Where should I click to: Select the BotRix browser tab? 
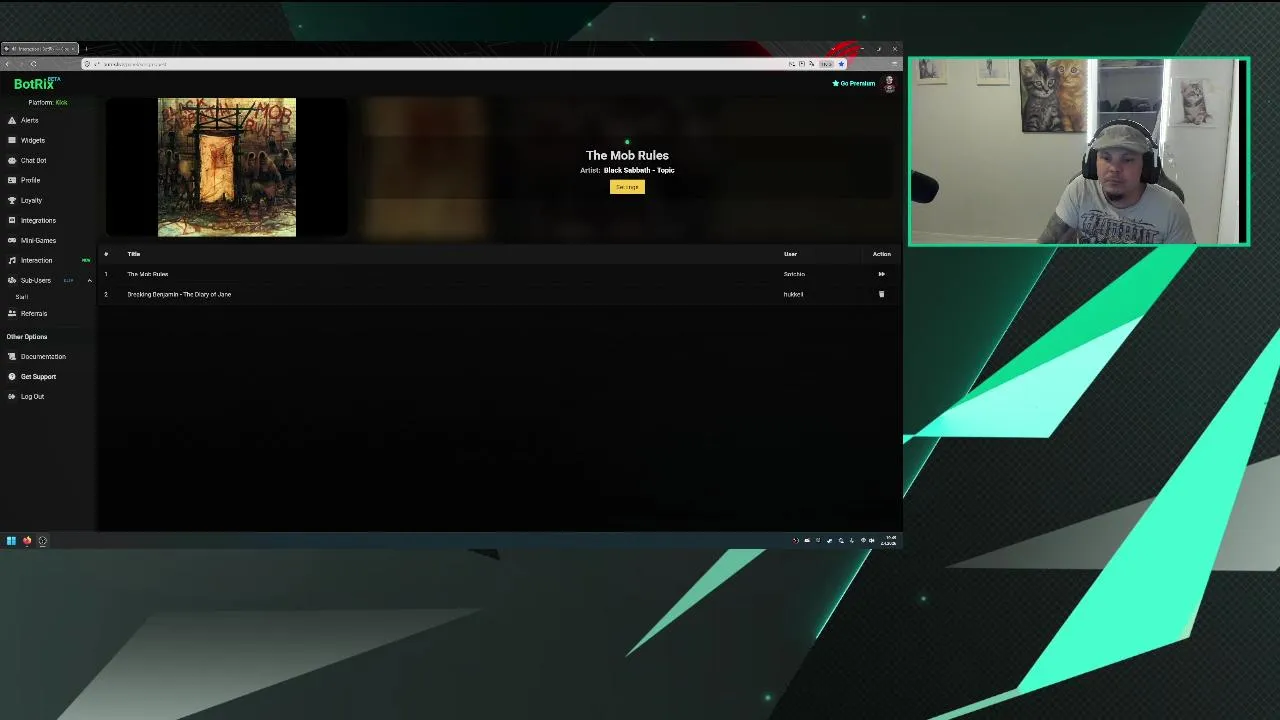click(40, 49)
